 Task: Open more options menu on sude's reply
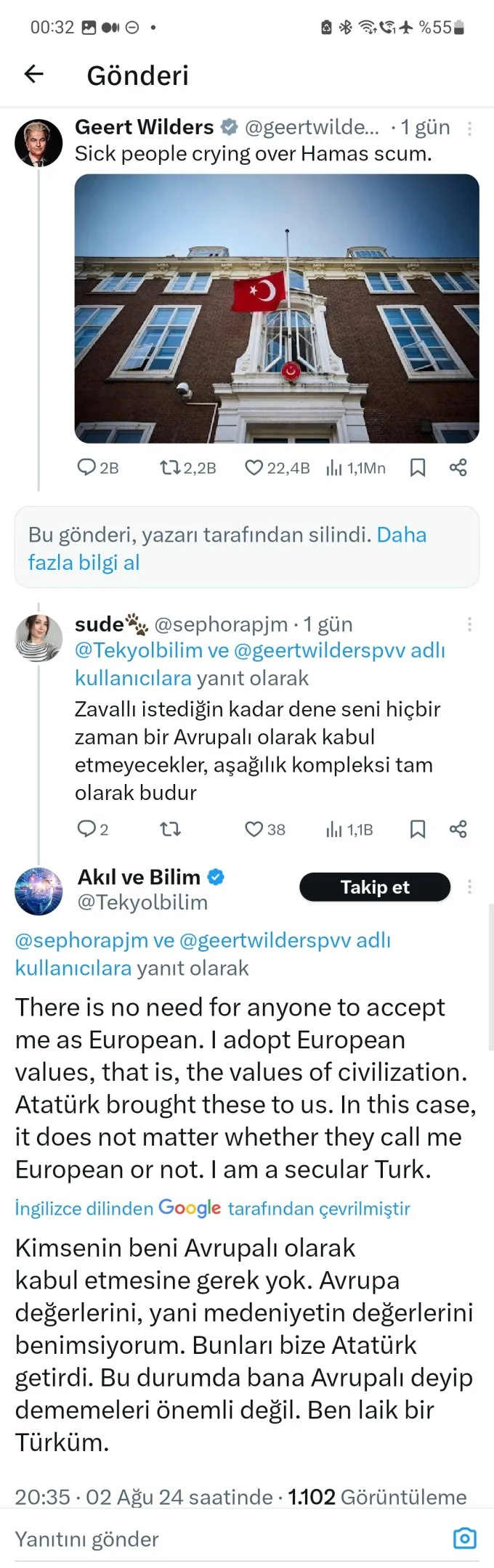click(469, 624)
